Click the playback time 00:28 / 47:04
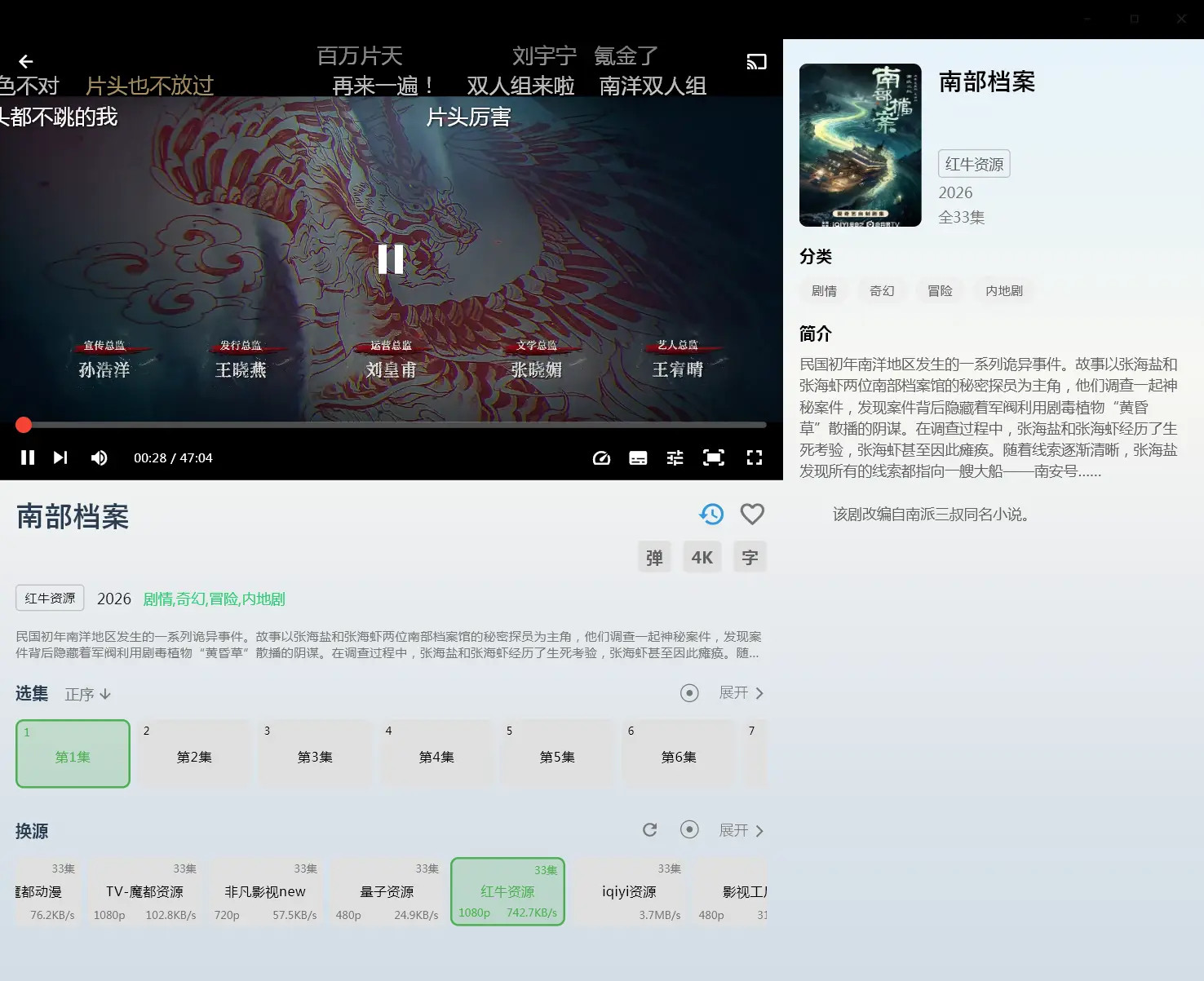 pos(173,458)
